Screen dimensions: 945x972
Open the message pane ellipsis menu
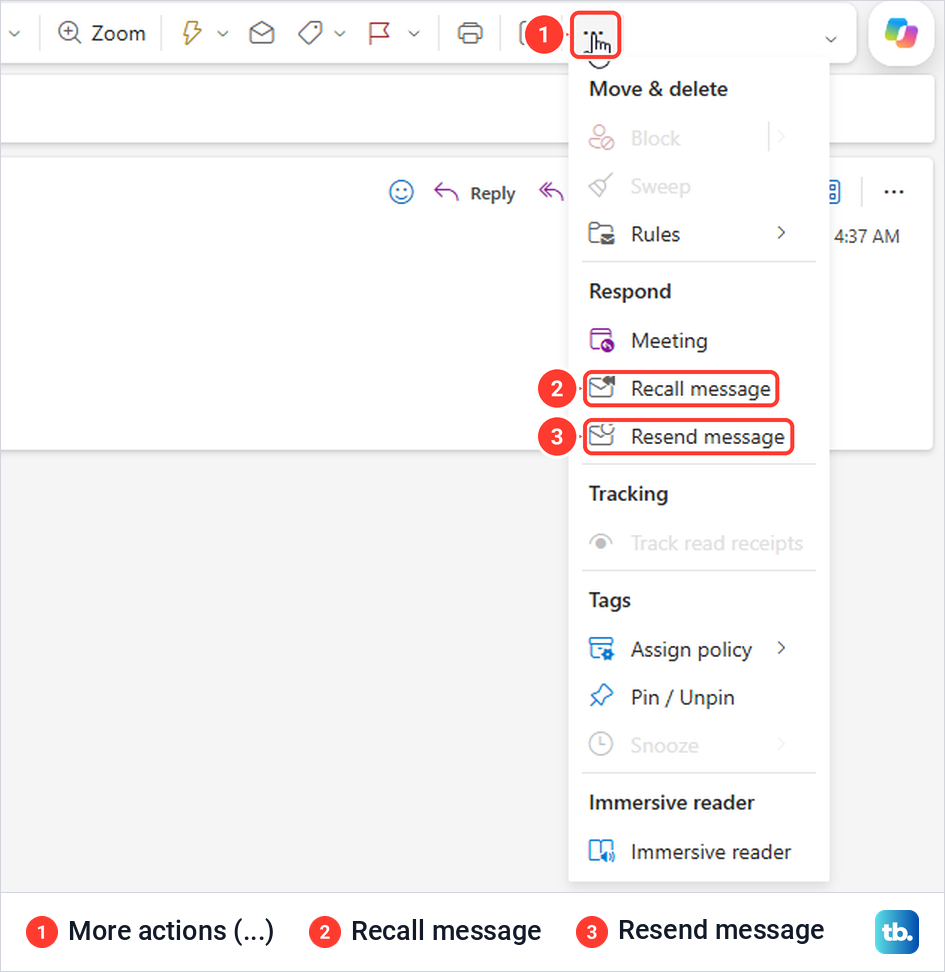(894, 192)
